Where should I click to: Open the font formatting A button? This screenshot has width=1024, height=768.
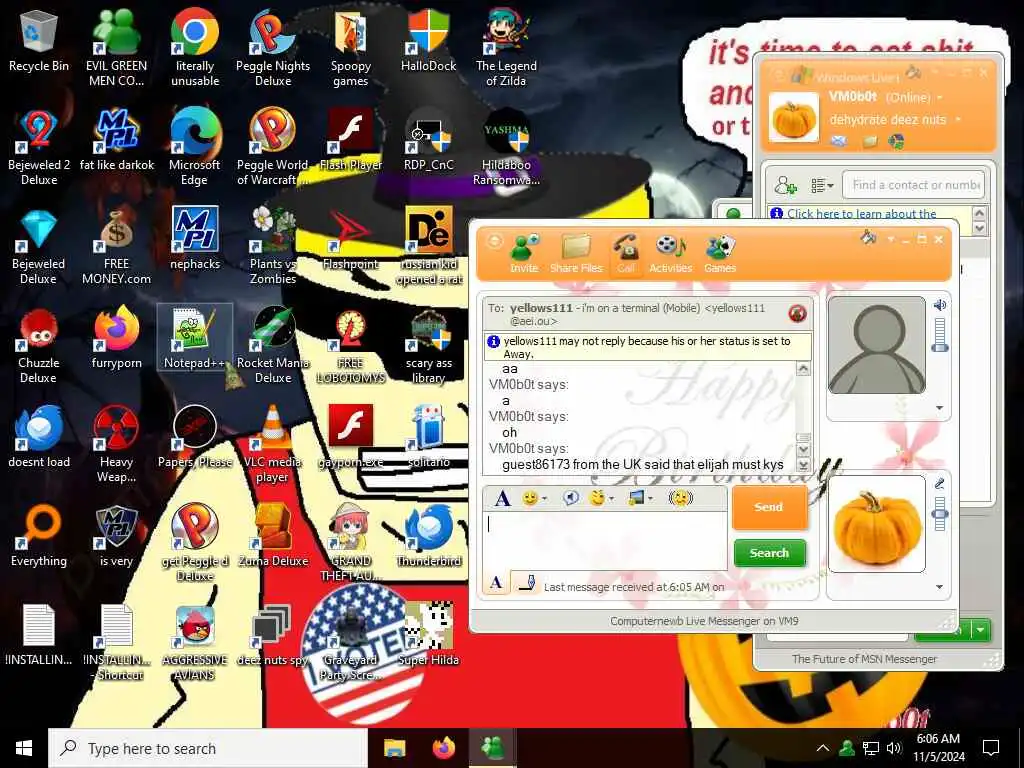502,498
